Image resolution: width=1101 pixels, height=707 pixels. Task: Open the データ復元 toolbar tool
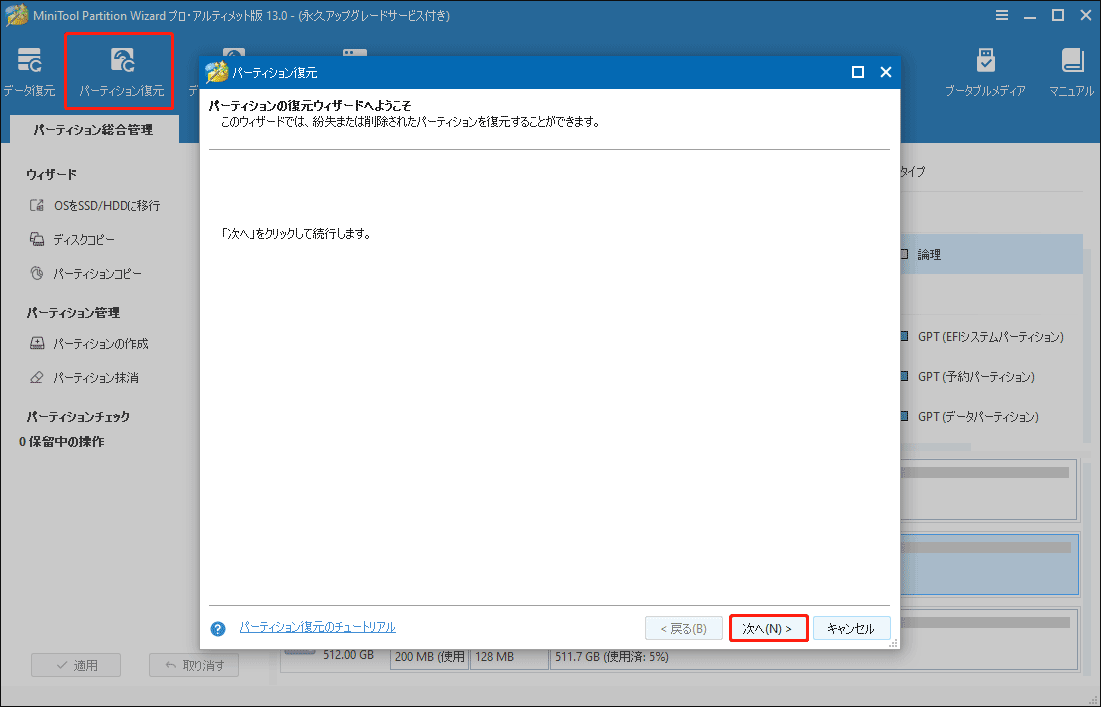click(x=29, y=72)
